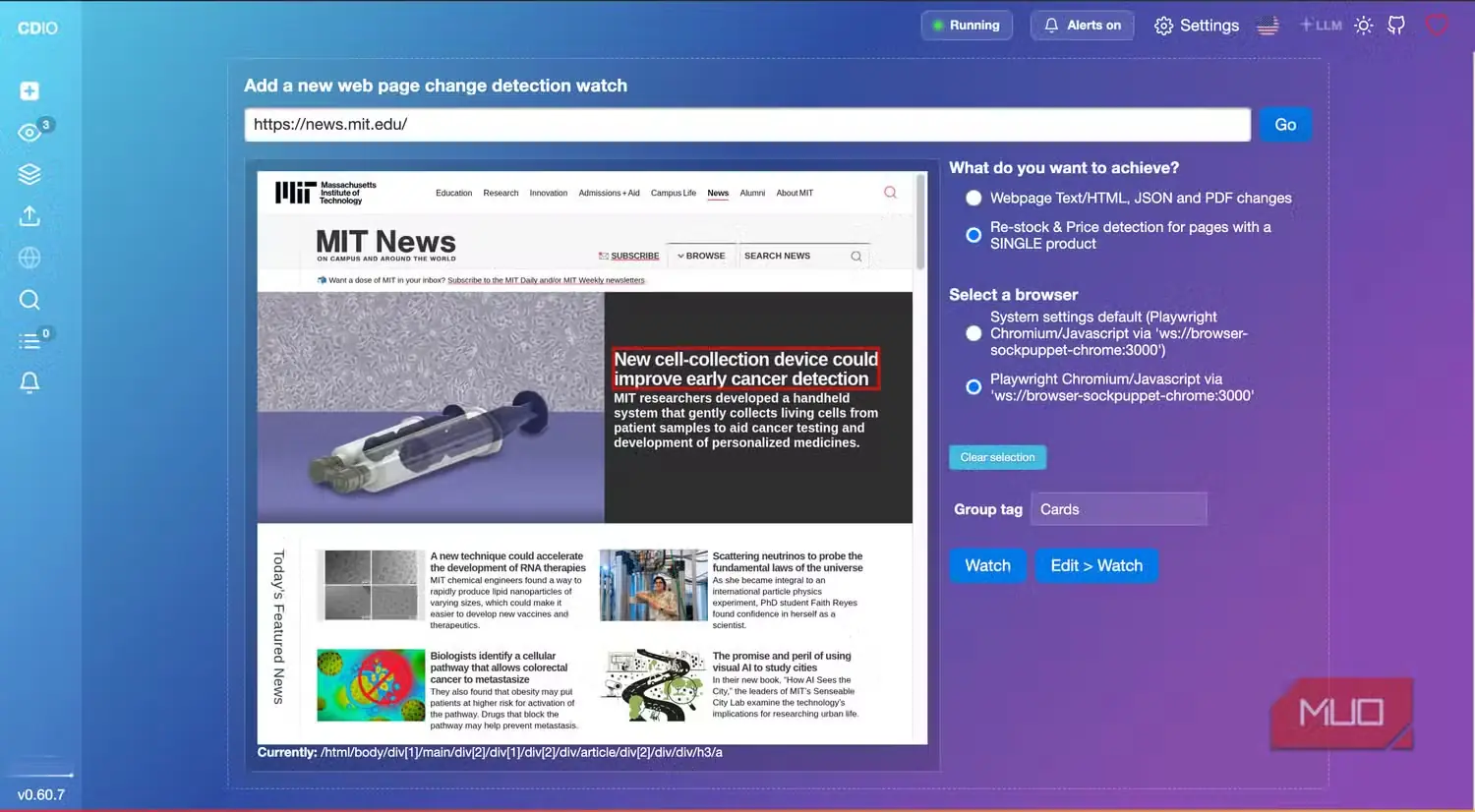Click the syringe device article image
The height and width of the screenshot is (812, 1475).
pos(431,407)
